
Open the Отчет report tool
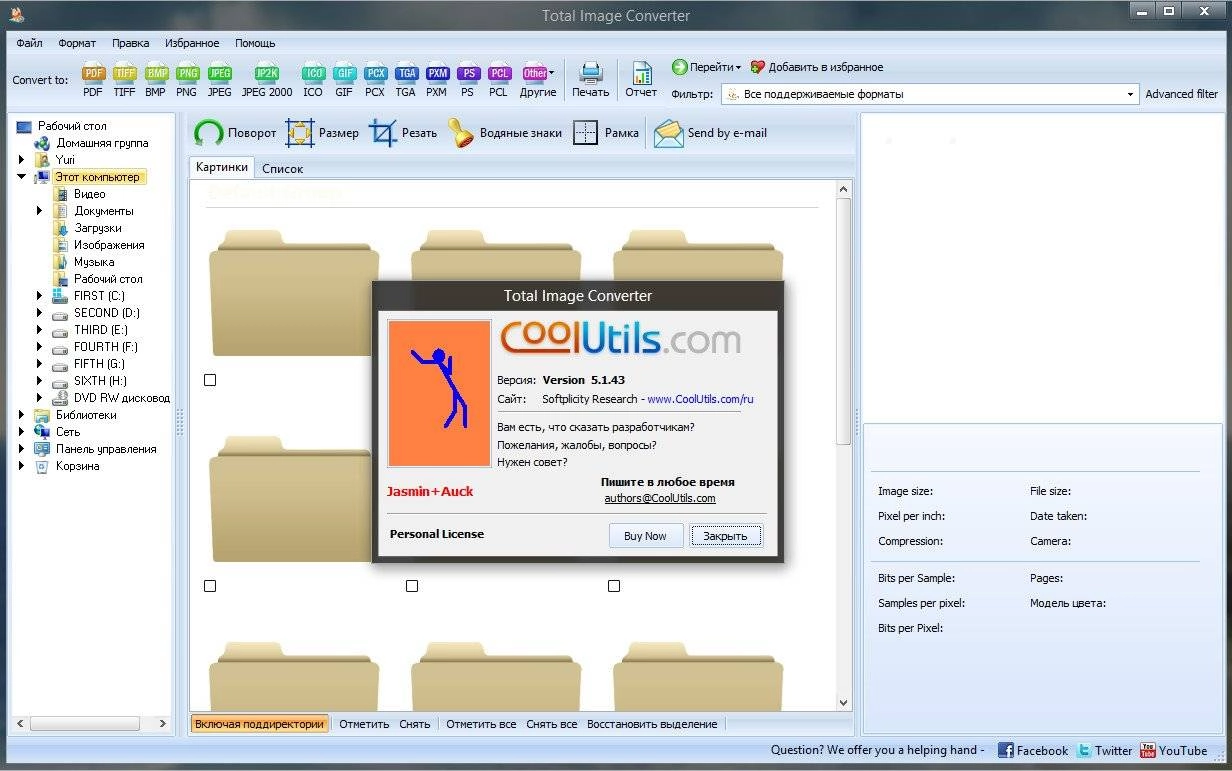point(641,80)
